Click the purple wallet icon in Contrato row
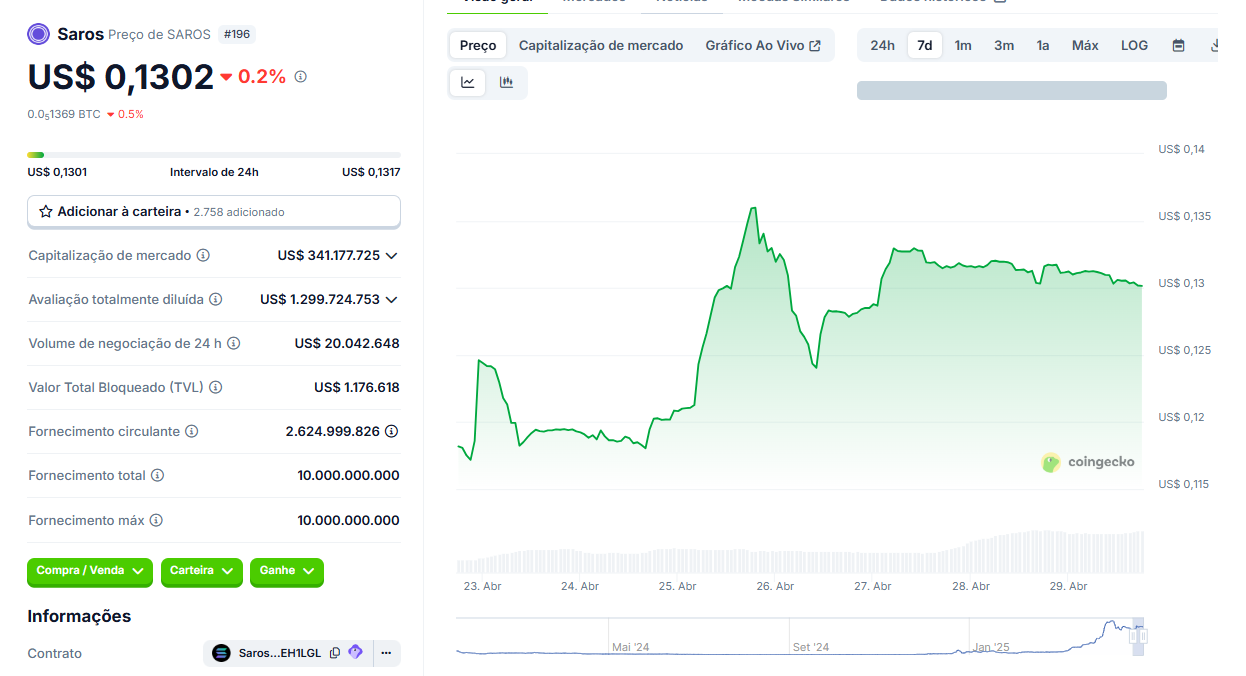Image resolution: width=1246 pixels, height=676 pixels. (x=355, y=653)
